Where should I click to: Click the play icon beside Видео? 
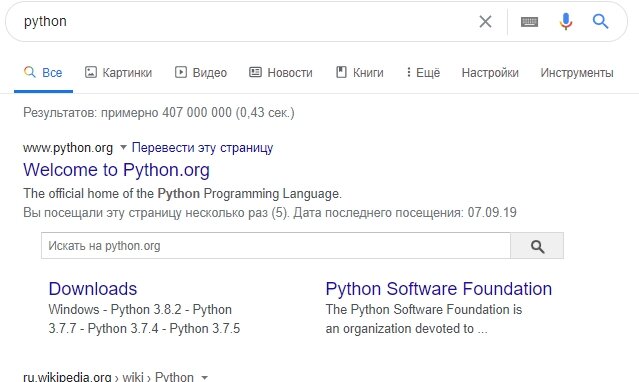(181, 73)
